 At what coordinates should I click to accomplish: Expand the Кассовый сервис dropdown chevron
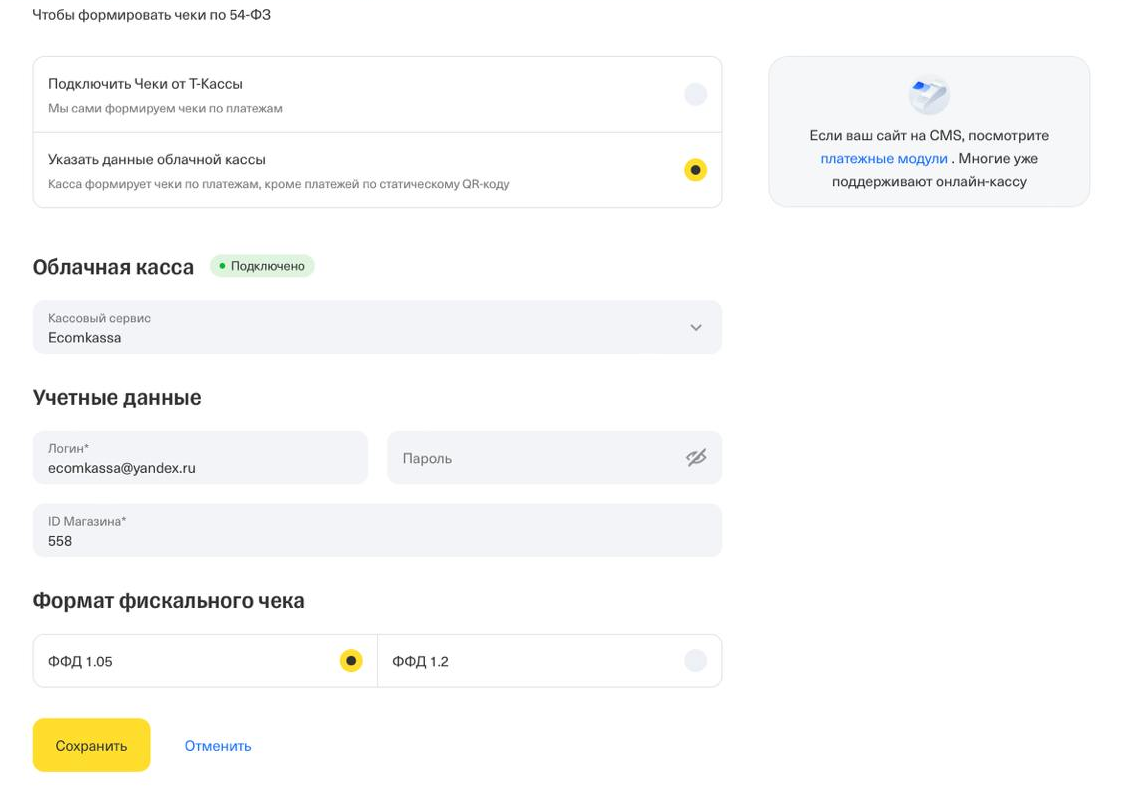pyautogui.click(x=696, y=328)
